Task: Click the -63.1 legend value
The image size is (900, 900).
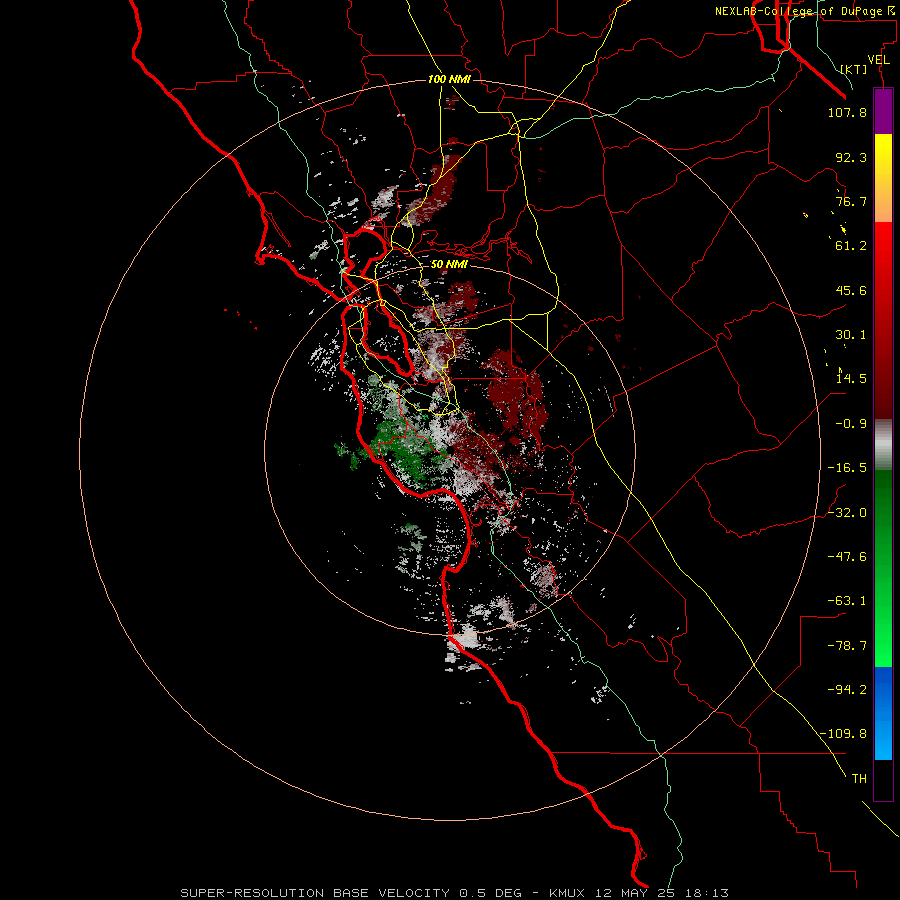Action: click(x=847, y=601)
